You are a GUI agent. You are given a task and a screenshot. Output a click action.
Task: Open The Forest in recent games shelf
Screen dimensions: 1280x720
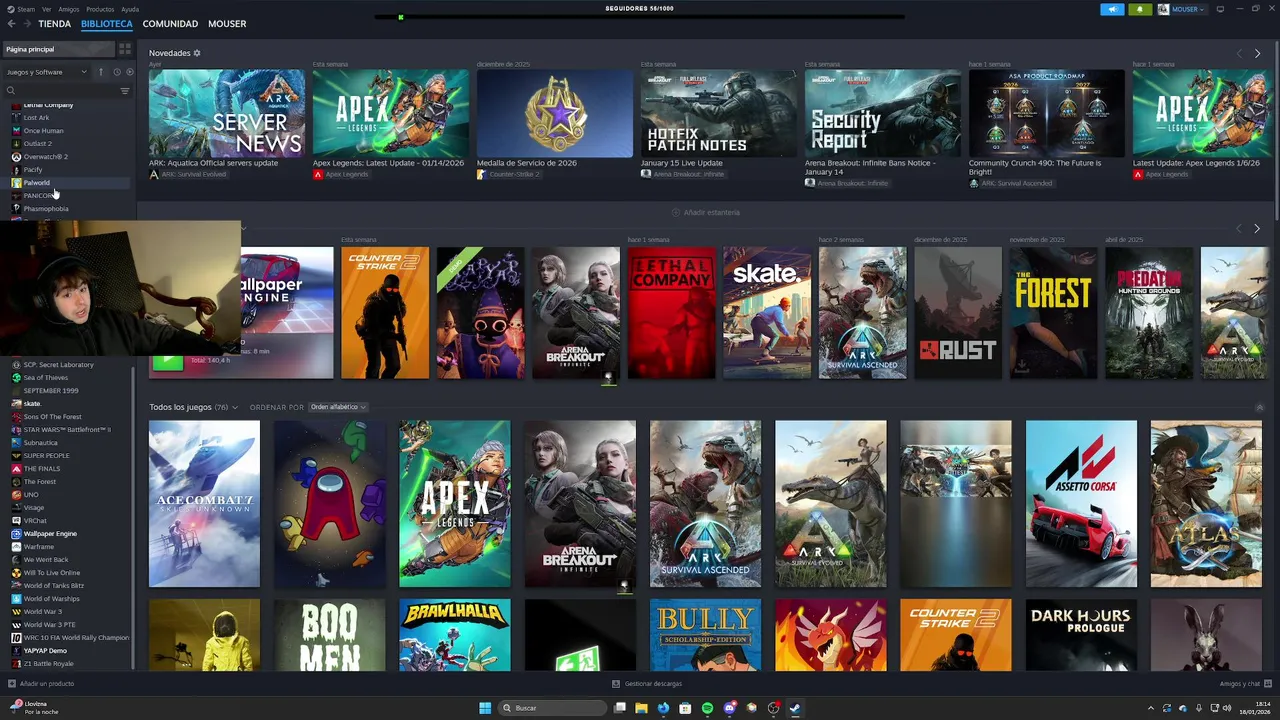pyautogui.click(x=1053, y=313)
